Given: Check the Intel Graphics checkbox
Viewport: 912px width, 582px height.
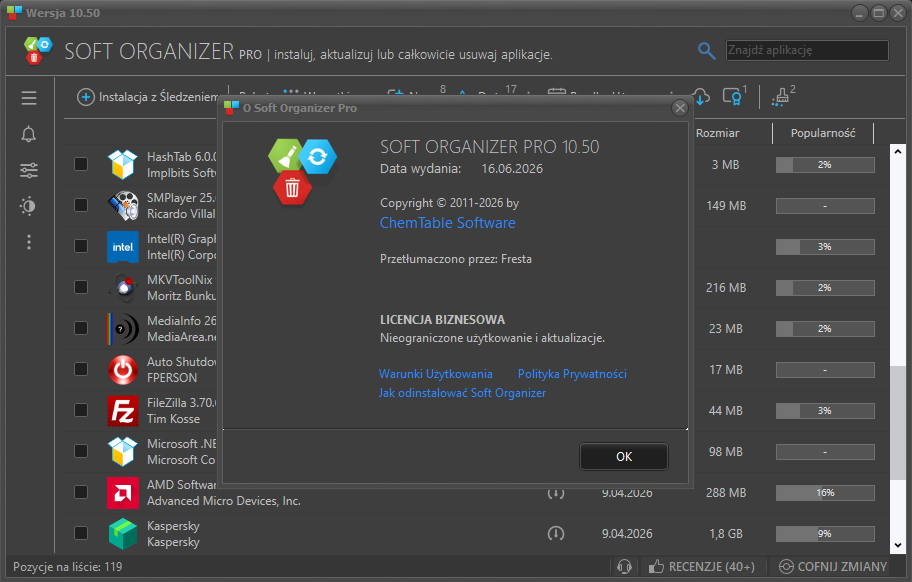Looking at the screenshot, I should point(81,247).
